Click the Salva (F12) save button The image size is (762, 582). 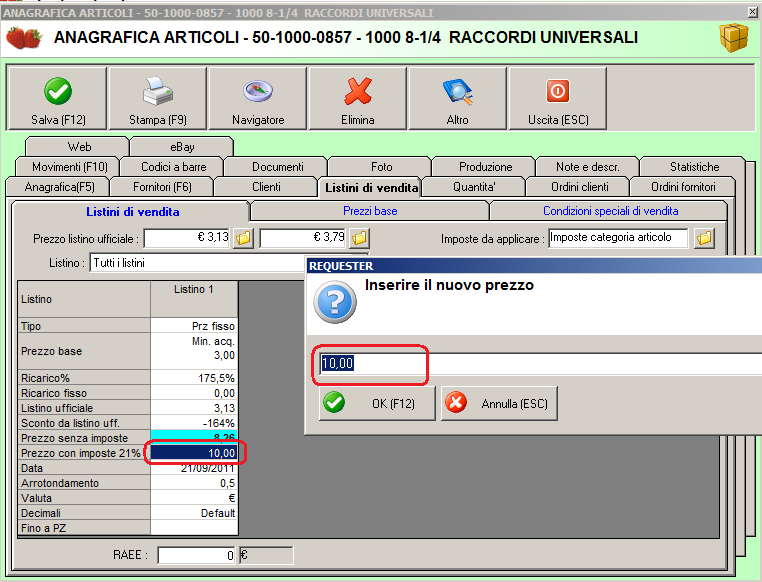58,99
